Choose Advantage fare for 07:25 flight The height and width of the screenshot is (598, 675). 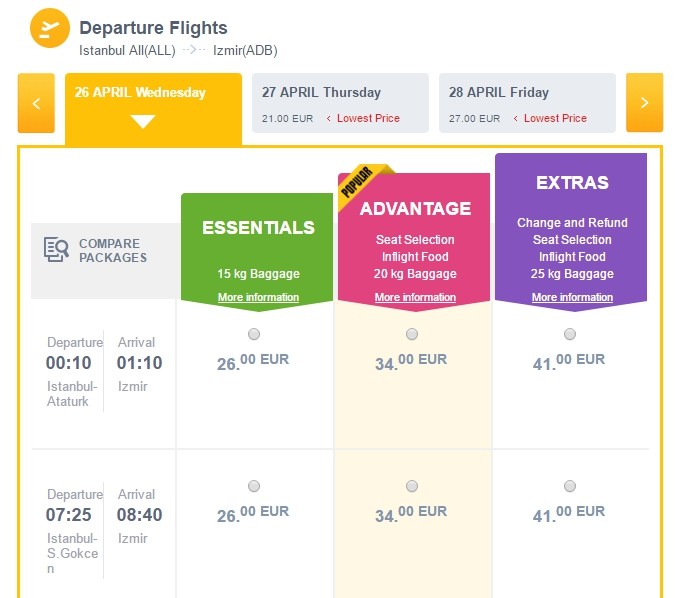click(412, 486)
